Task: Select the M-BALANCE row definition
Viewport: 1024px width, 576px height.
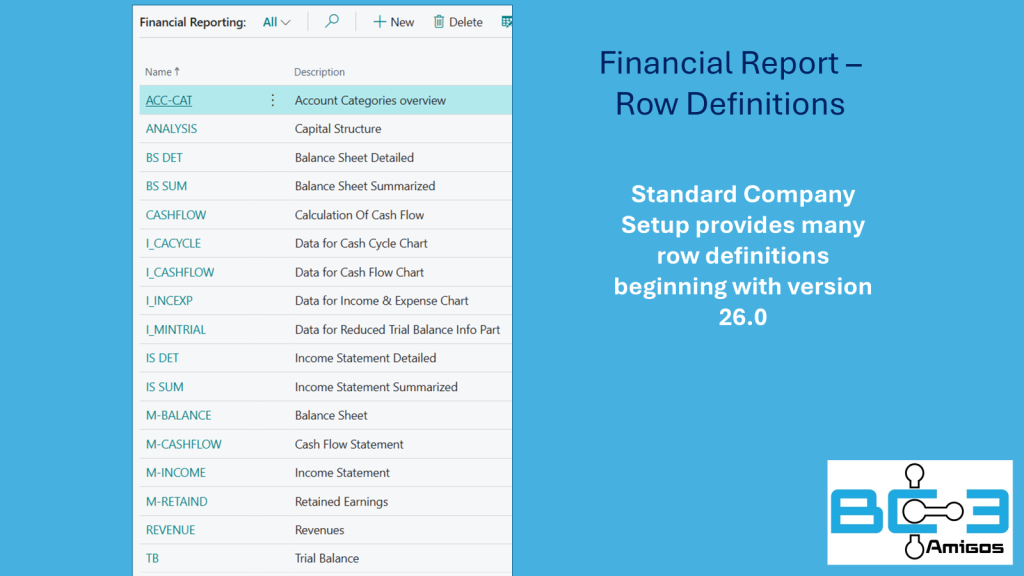Action: (x=178, y=415)
